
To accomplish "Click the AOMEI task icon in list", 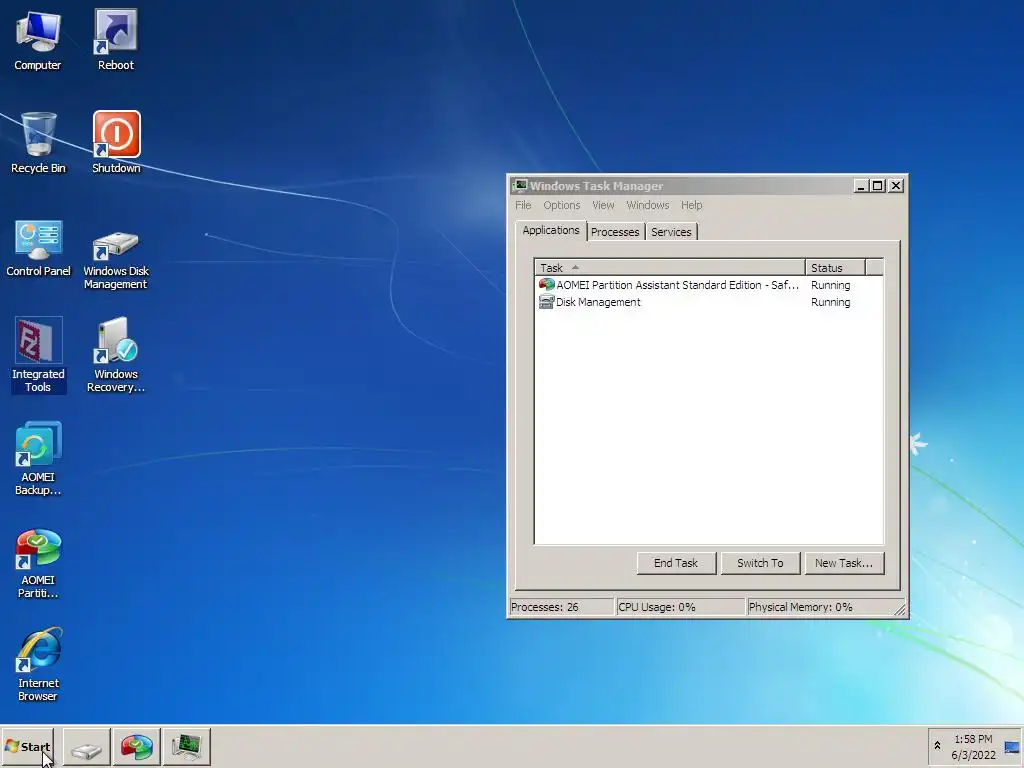I will [x=546, y=285].
